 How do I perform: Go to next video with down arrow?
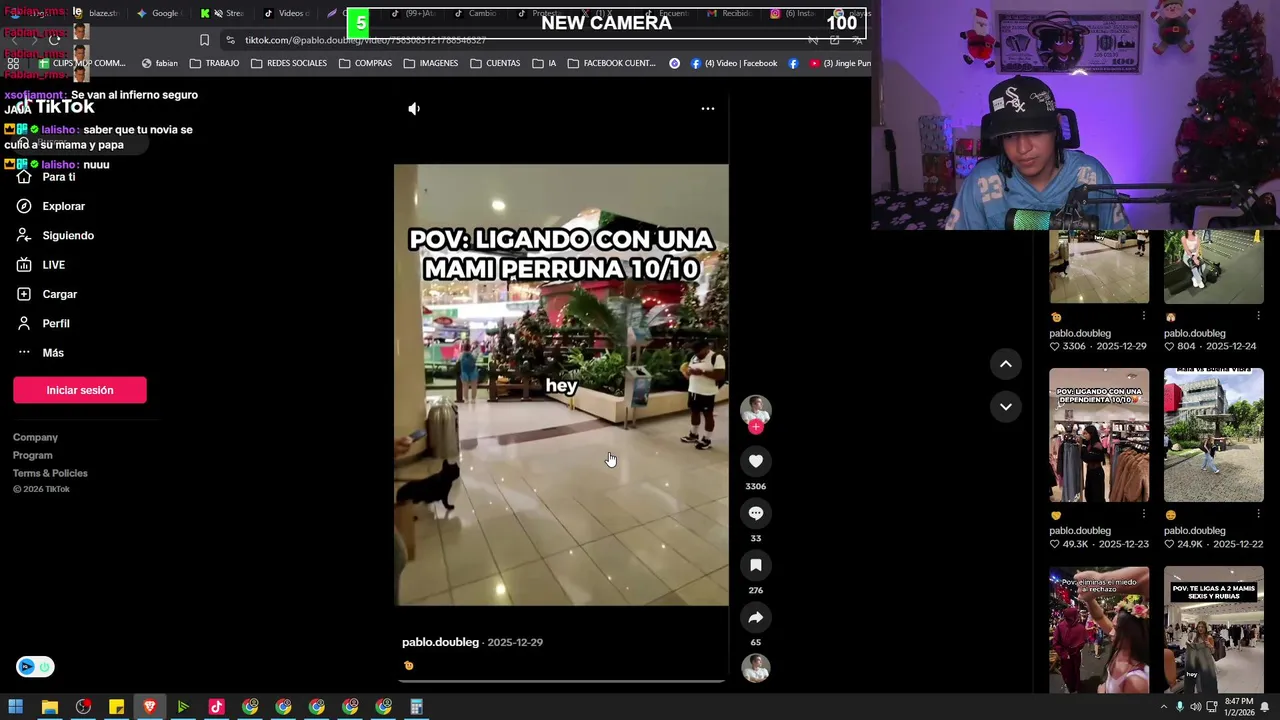[x=1006, y=406]
